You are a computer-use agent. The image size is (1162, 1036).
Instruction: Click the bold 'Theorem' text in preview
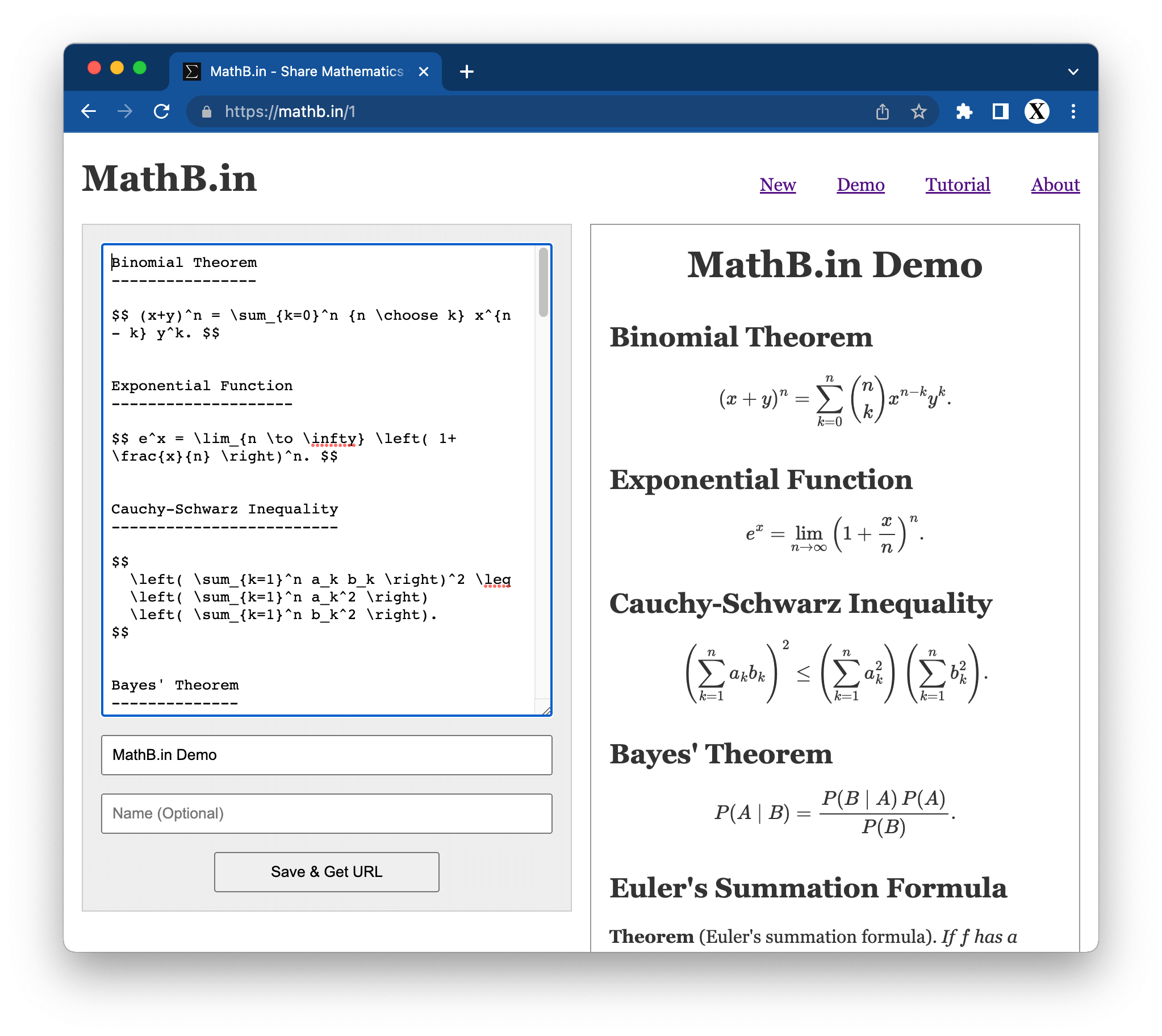pos(651,937)
